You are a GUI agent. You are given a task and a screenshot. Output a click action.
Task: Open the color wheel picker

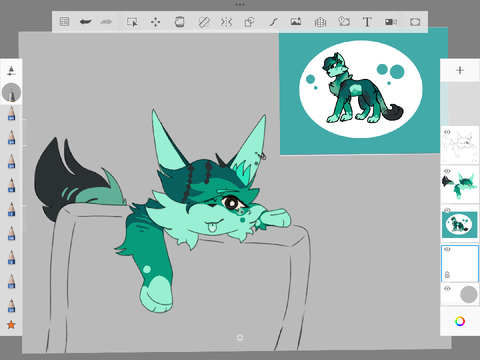point(460,321)
